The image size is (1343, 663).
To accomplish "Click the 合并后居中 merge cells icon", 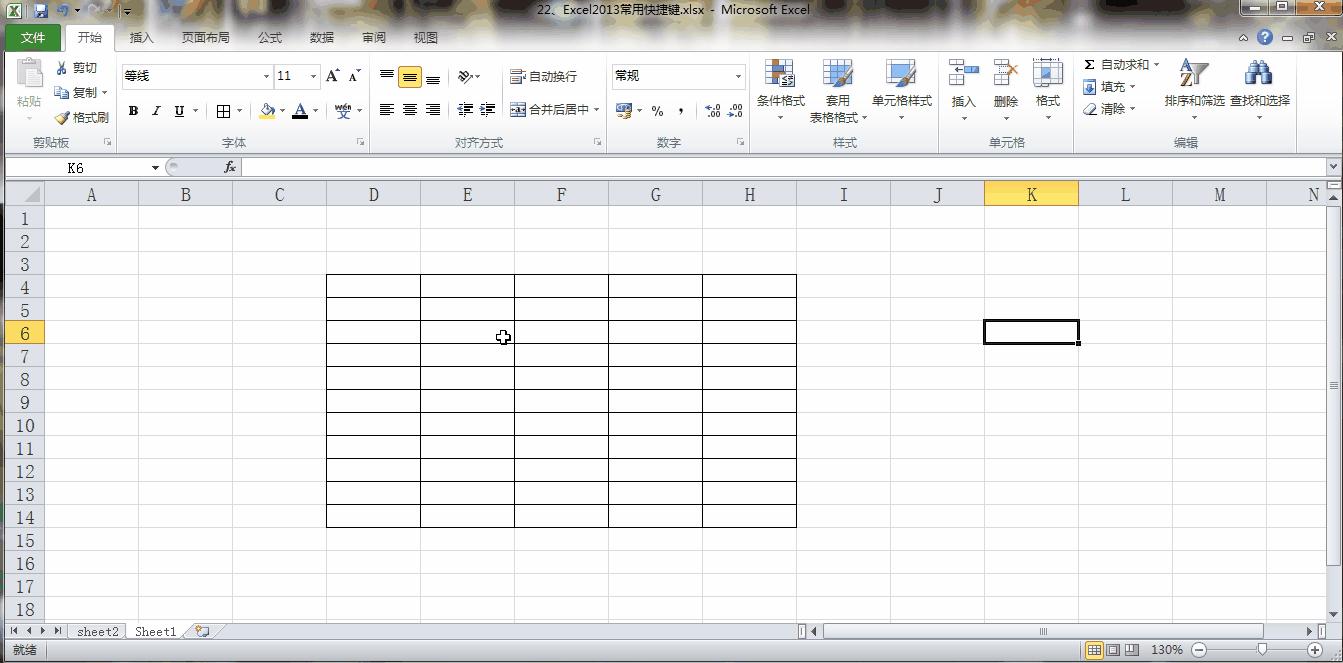I will click(x=519, y=110).
